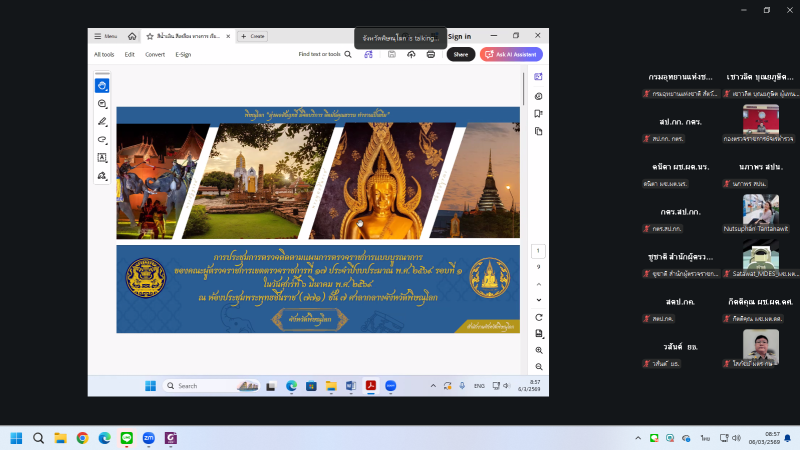
Task: Open the bookmarks panel icon
Action: tap(538, 114)
